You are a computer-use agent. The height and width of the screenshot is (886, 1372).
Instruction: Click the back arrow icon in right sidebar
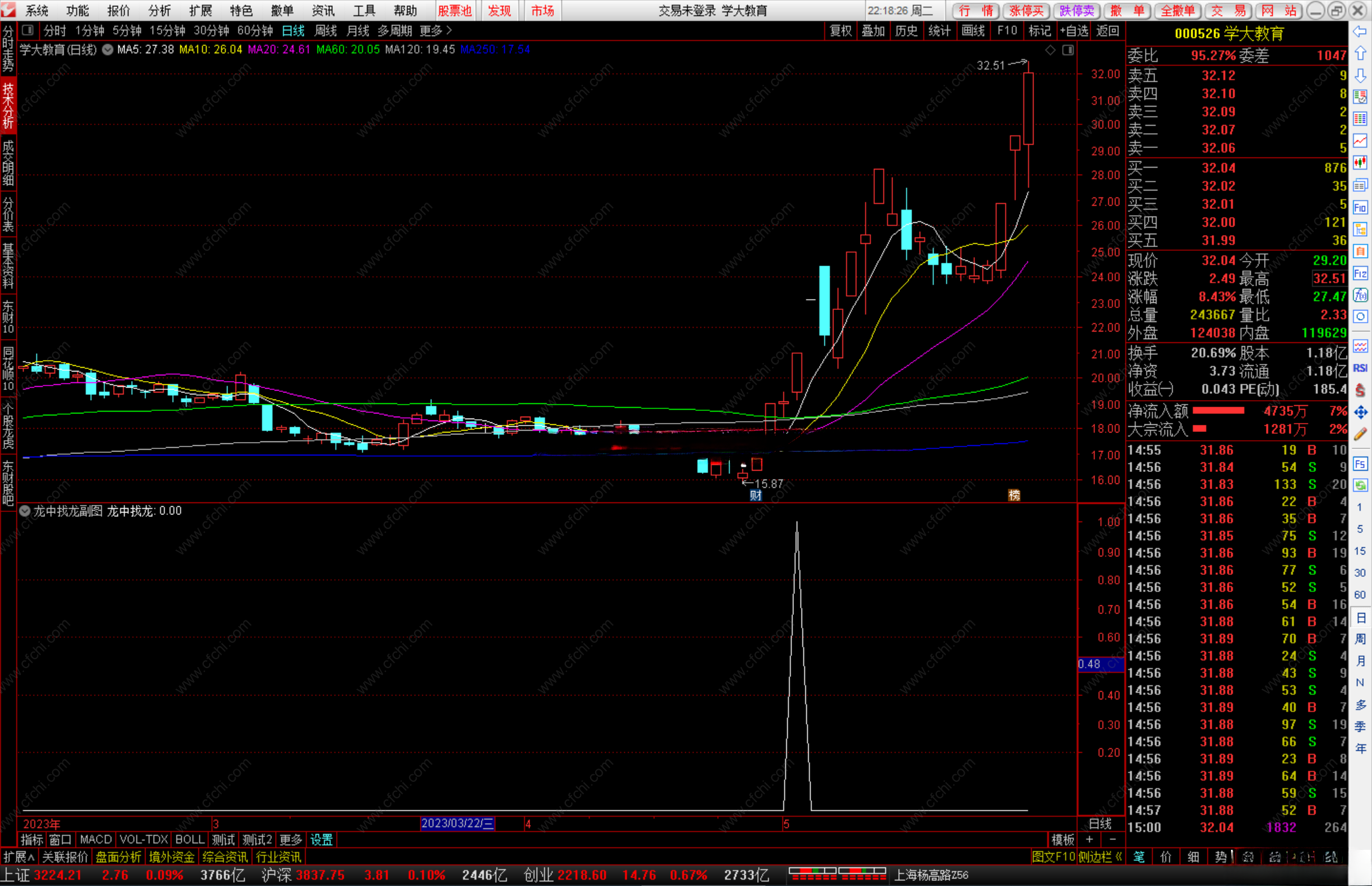[x=1359, y=31]
